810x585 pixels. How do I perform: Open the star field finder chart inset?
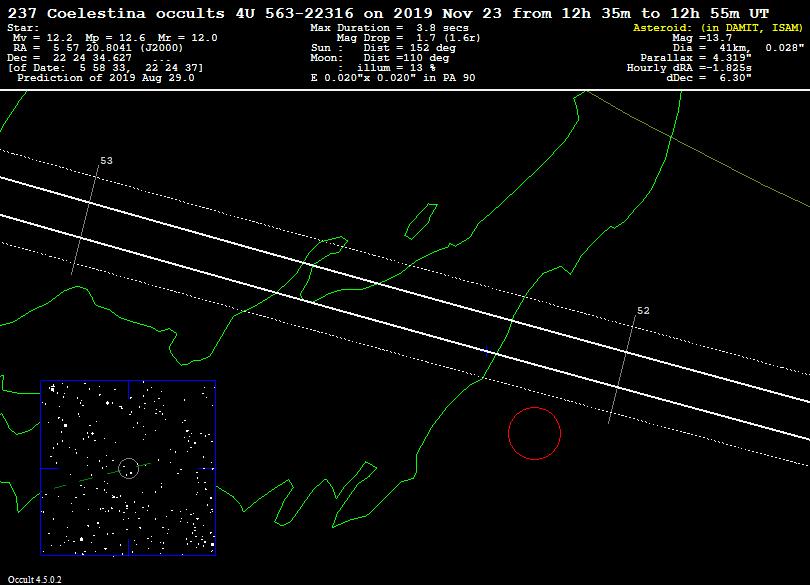point(128,468)
